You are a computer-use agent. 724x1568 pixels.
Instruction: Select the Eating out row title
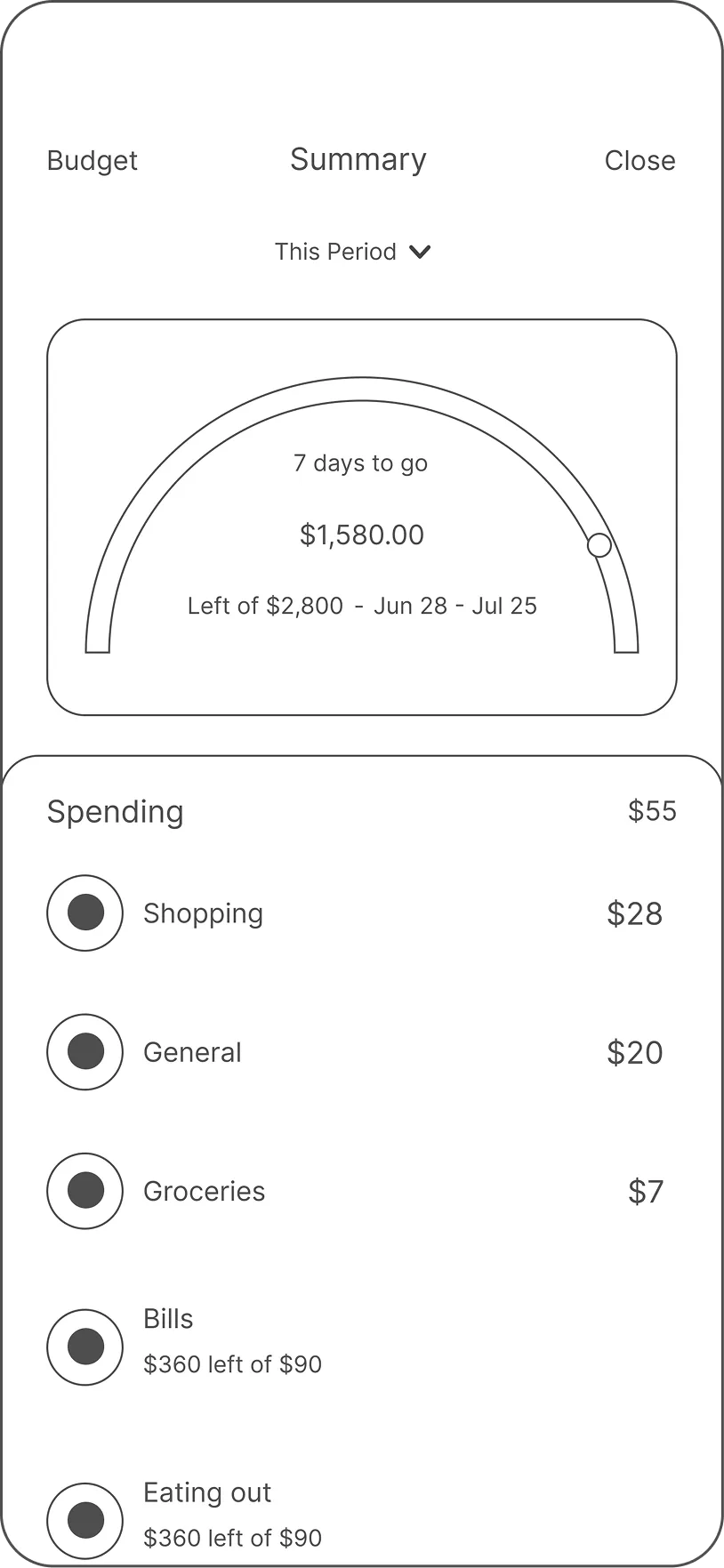click(207, 1492)
